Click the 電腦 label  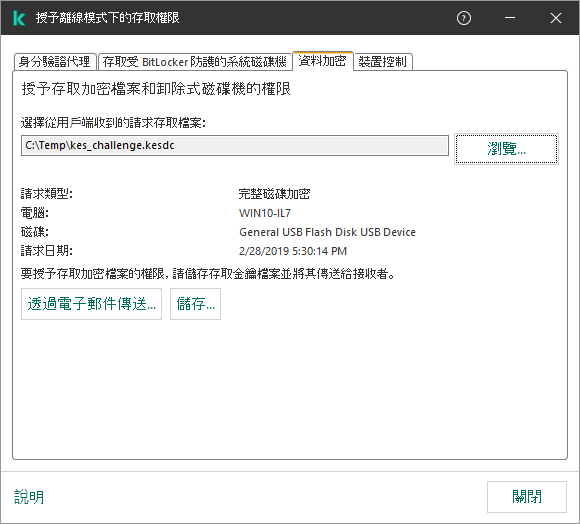(x=34, y=213)
